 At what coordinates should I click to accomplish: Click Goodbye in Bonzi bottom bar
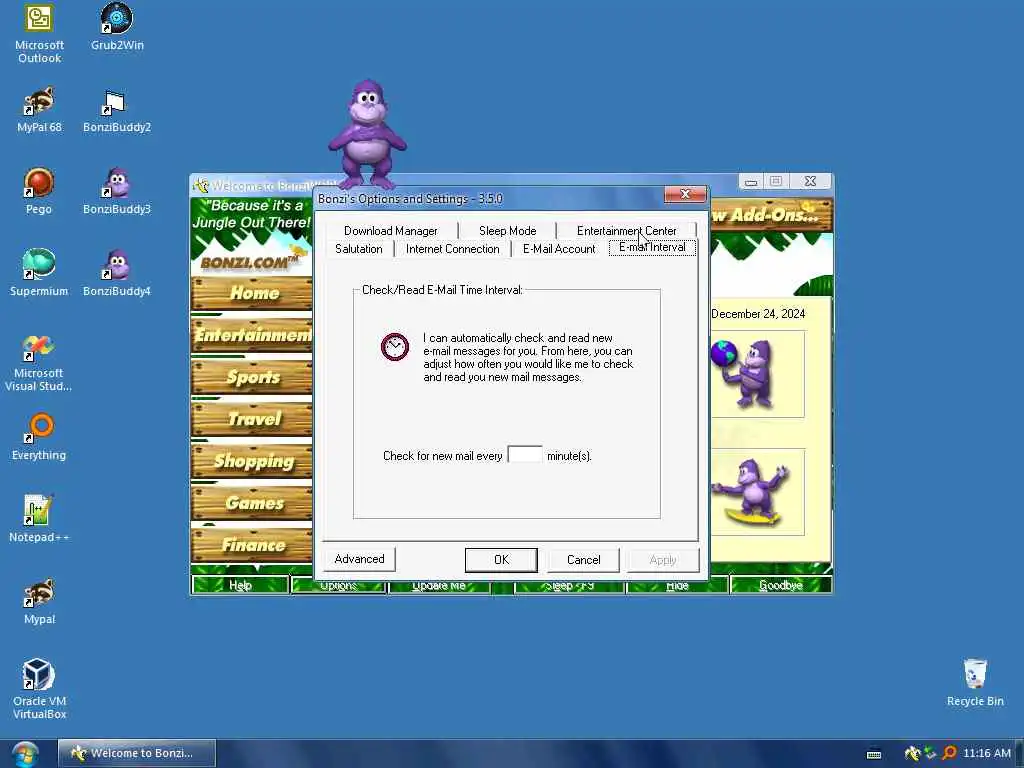781,585
